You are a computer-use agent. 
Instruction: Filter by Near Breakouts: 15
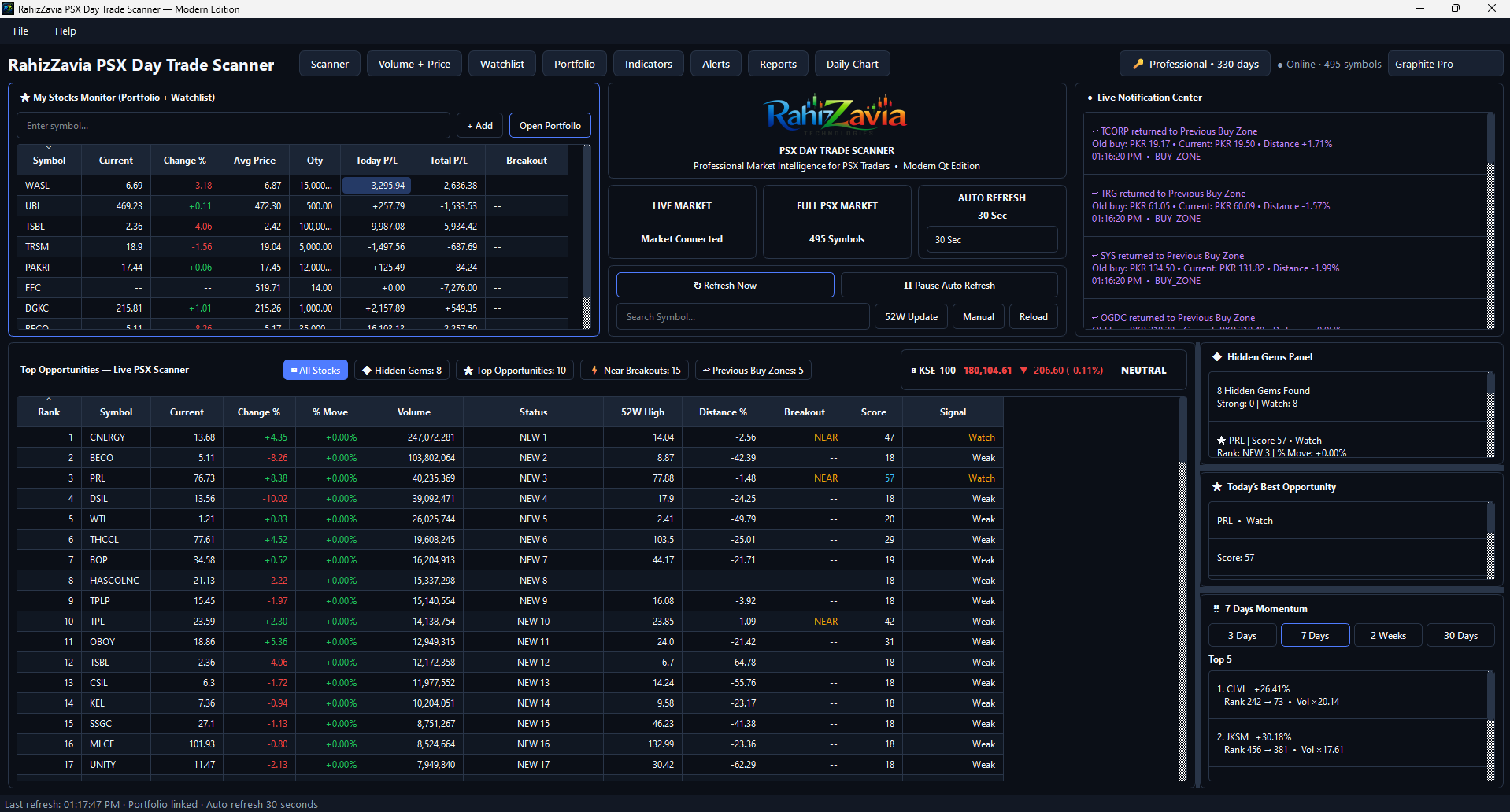tap(635, 370)
